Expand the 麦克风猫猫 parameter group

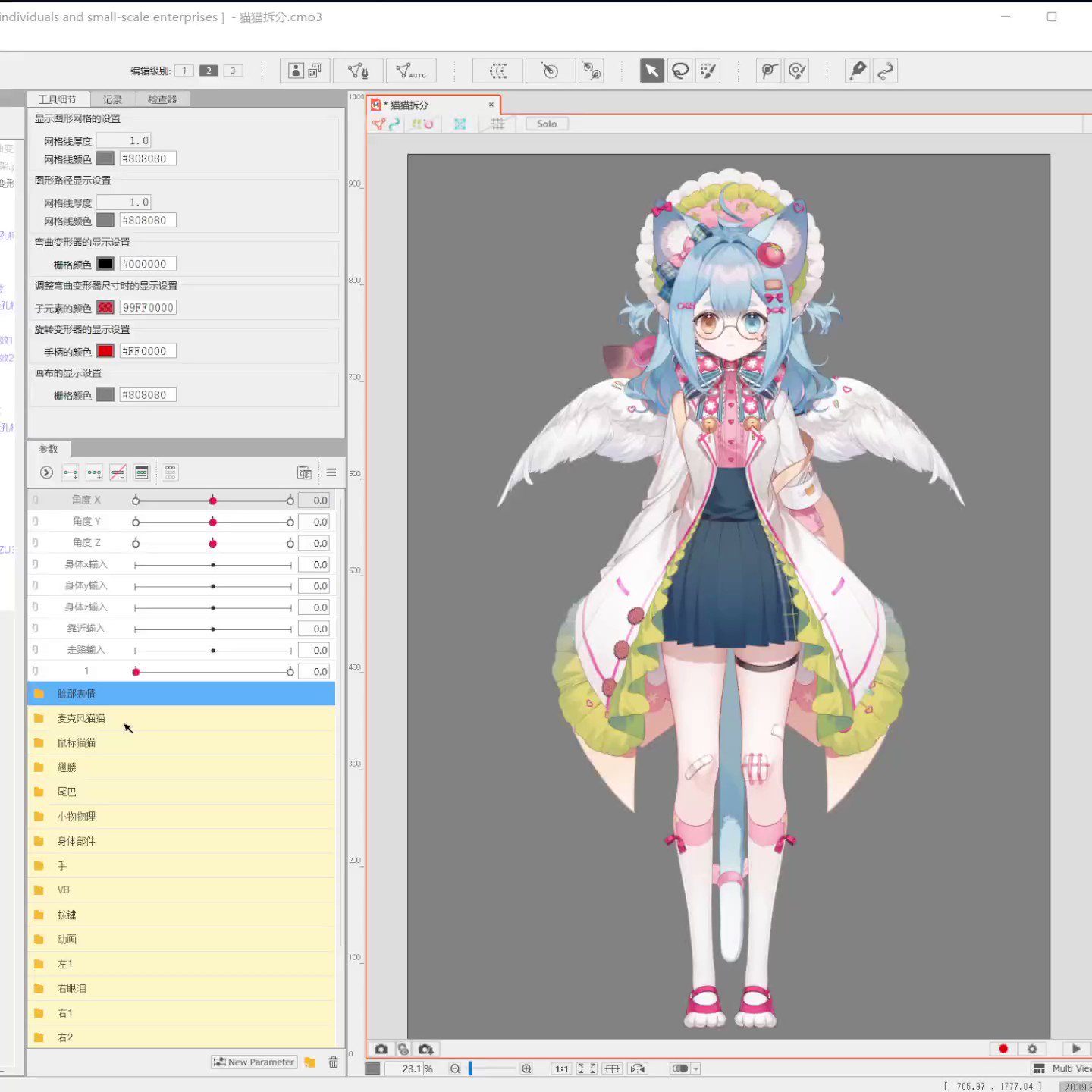tap(181, 718)
